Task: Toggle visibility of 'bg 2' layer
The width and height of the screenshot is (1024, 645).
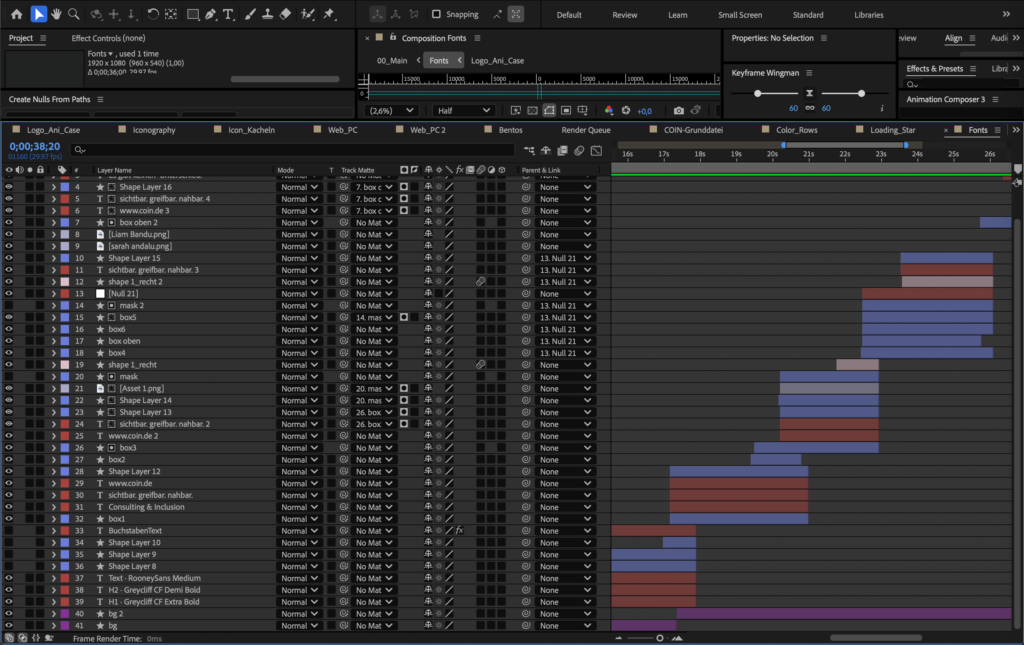Action: (9, 614)
